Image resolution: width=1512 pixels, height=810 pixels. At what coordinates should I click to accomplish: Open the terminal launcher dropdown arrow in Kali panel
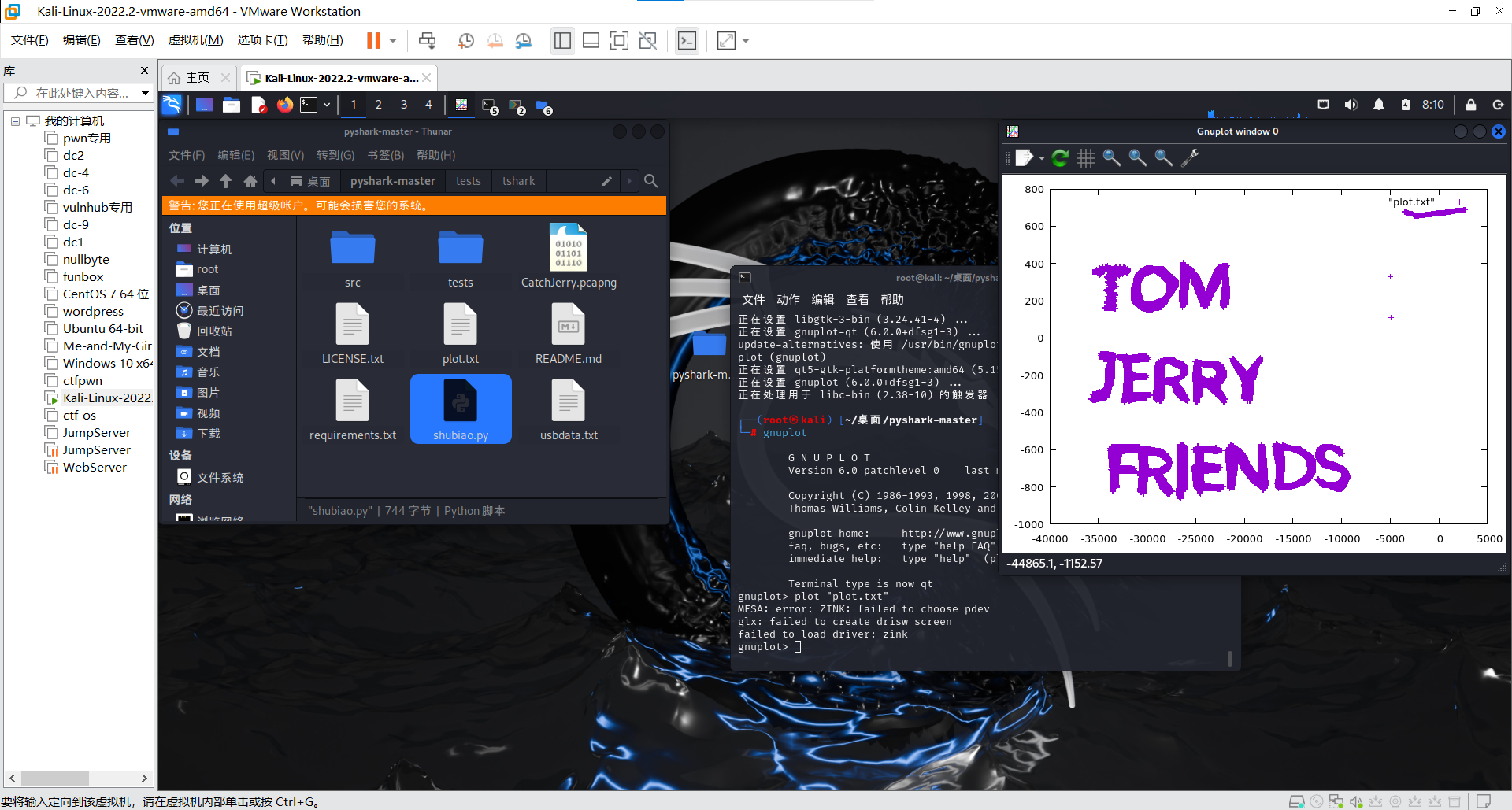tap(327, 105)
